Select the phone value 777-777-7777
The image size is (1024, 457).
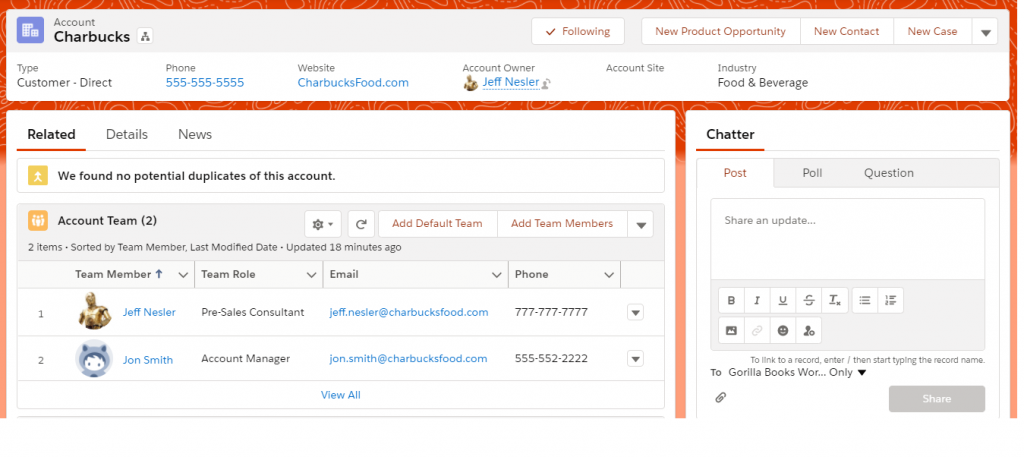tap(551, 312)
